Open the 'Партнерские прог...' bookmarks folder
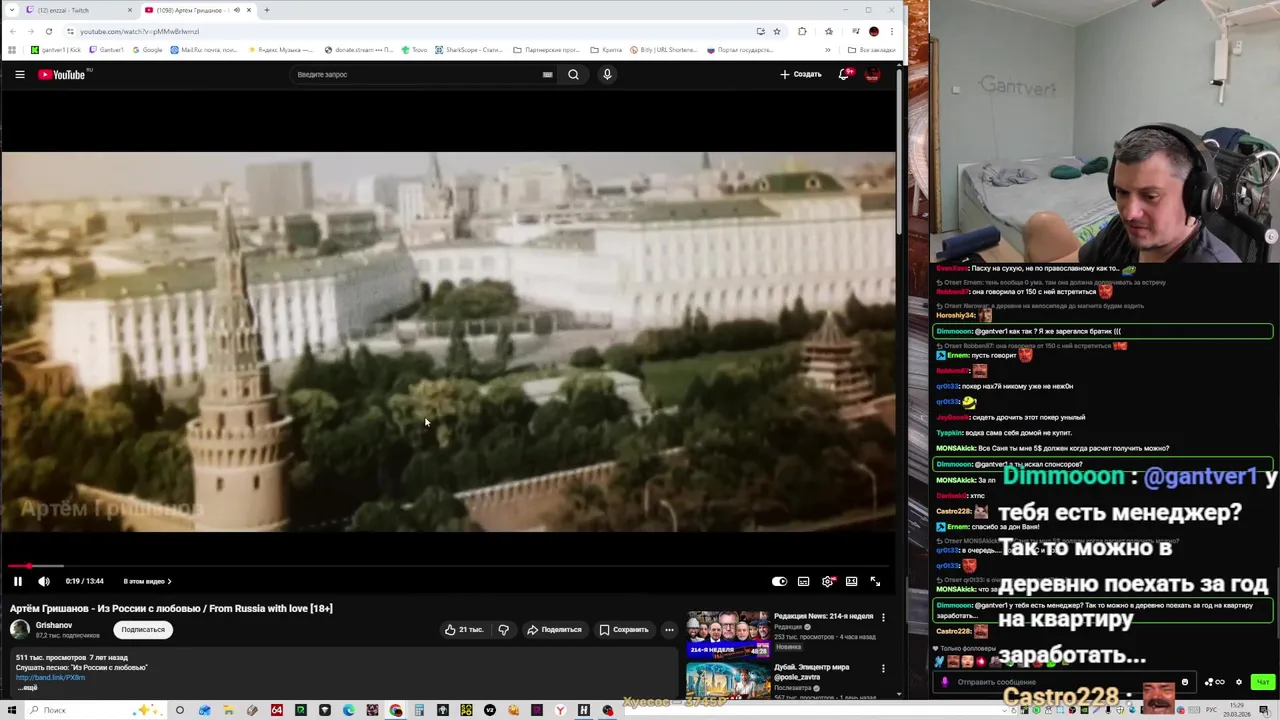 (x=546, y=49)
